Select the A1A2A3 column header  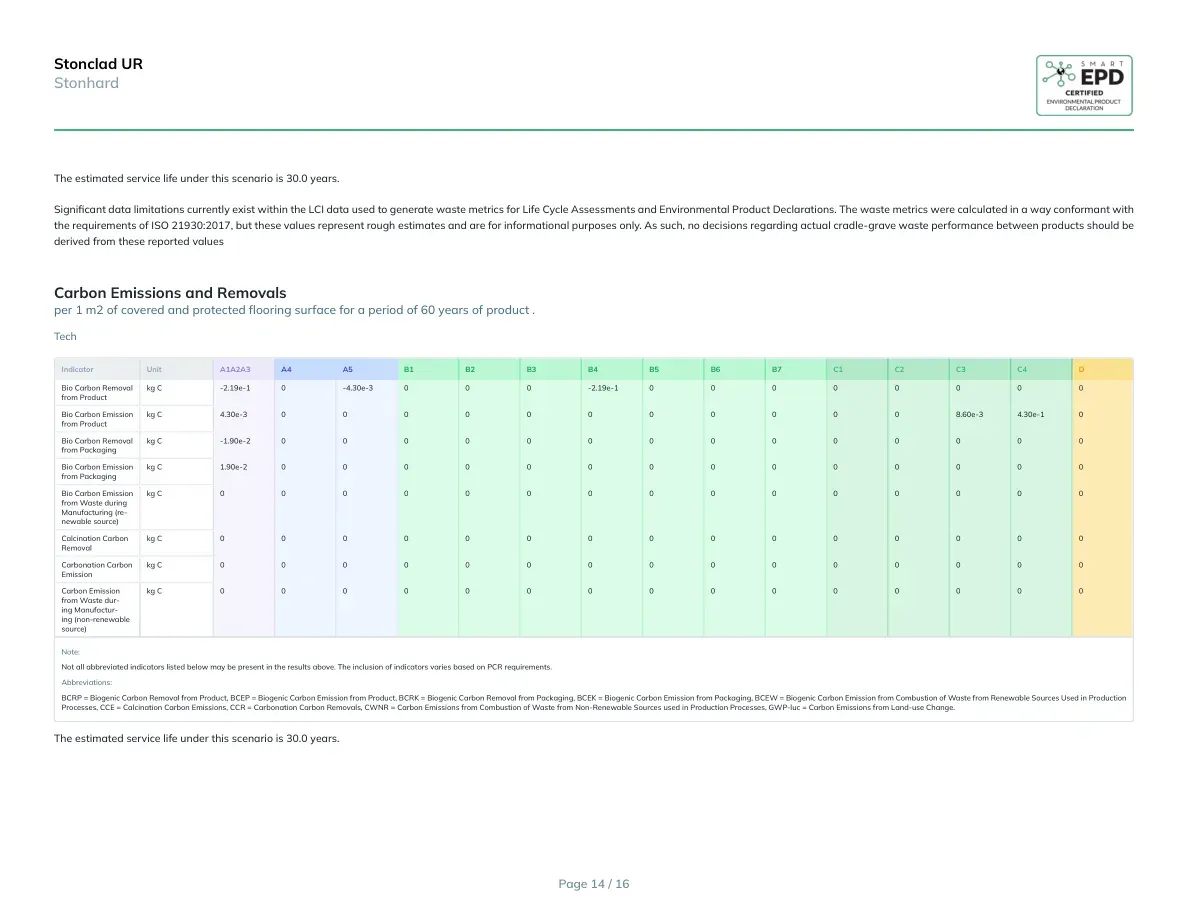235,370
